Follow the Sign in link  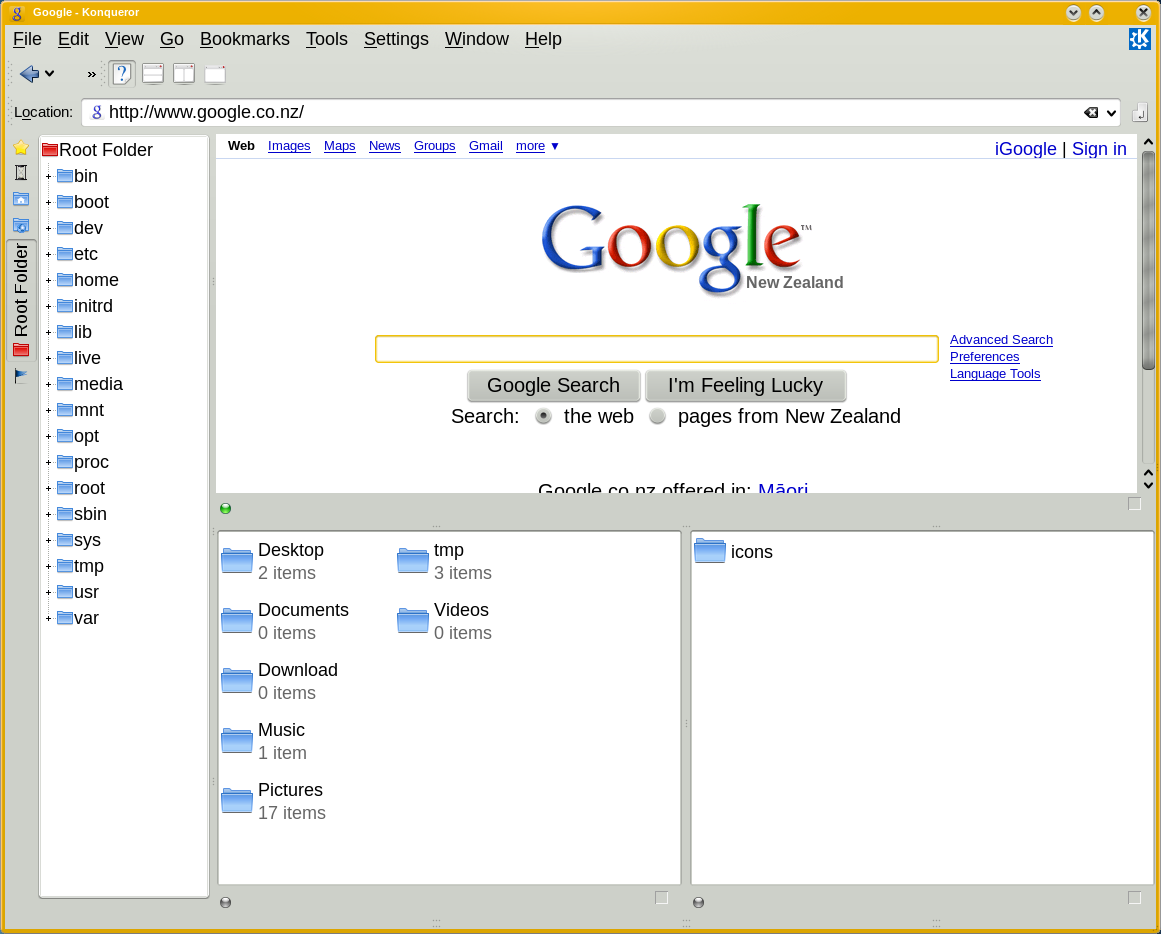pos(1099,149)
